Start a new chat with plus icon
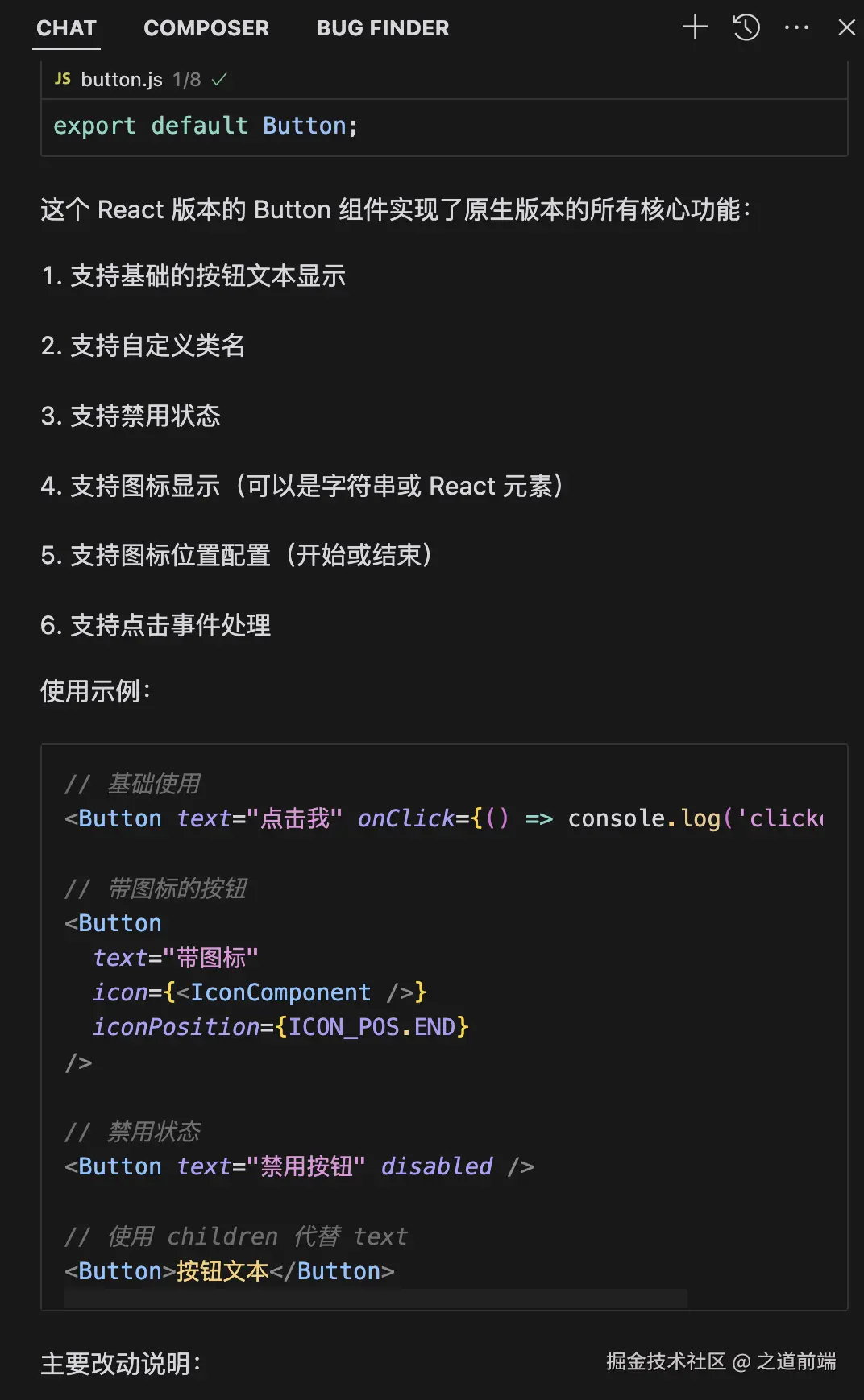The height and width of the screenshot is (1400, 864). pos(695,27)
